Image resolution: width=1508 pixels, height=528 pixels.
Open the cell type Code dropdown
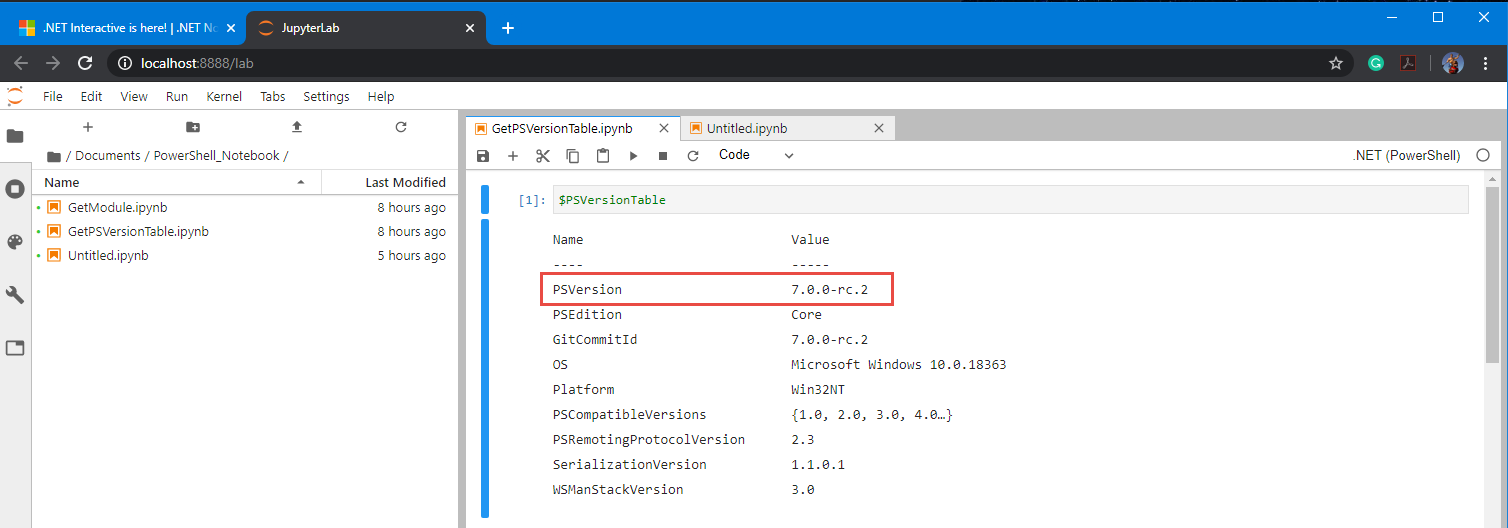point(756,155)
